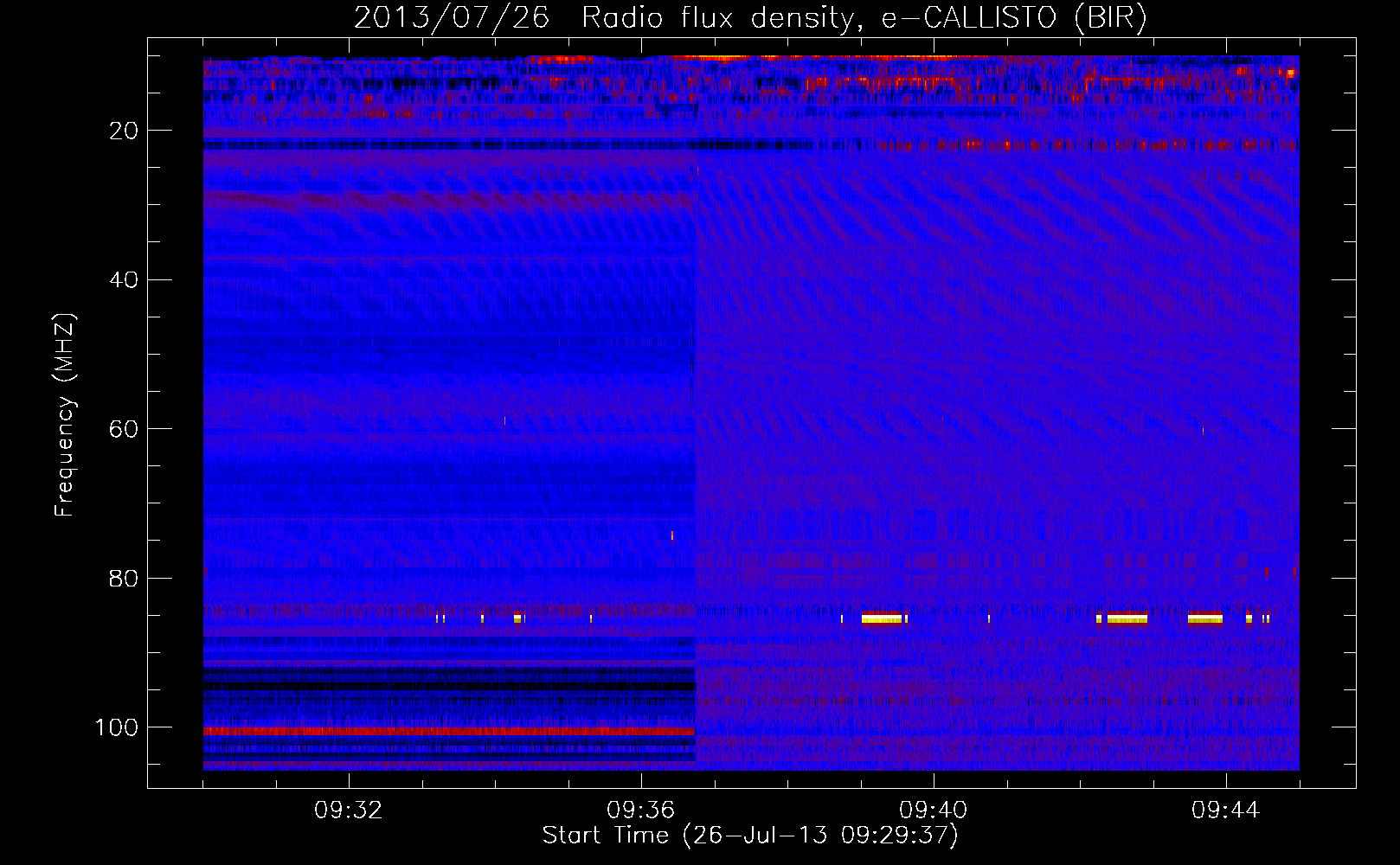Click the red horizontal band at 100 MHz
1400x865 pixels.
pos(449,731)
